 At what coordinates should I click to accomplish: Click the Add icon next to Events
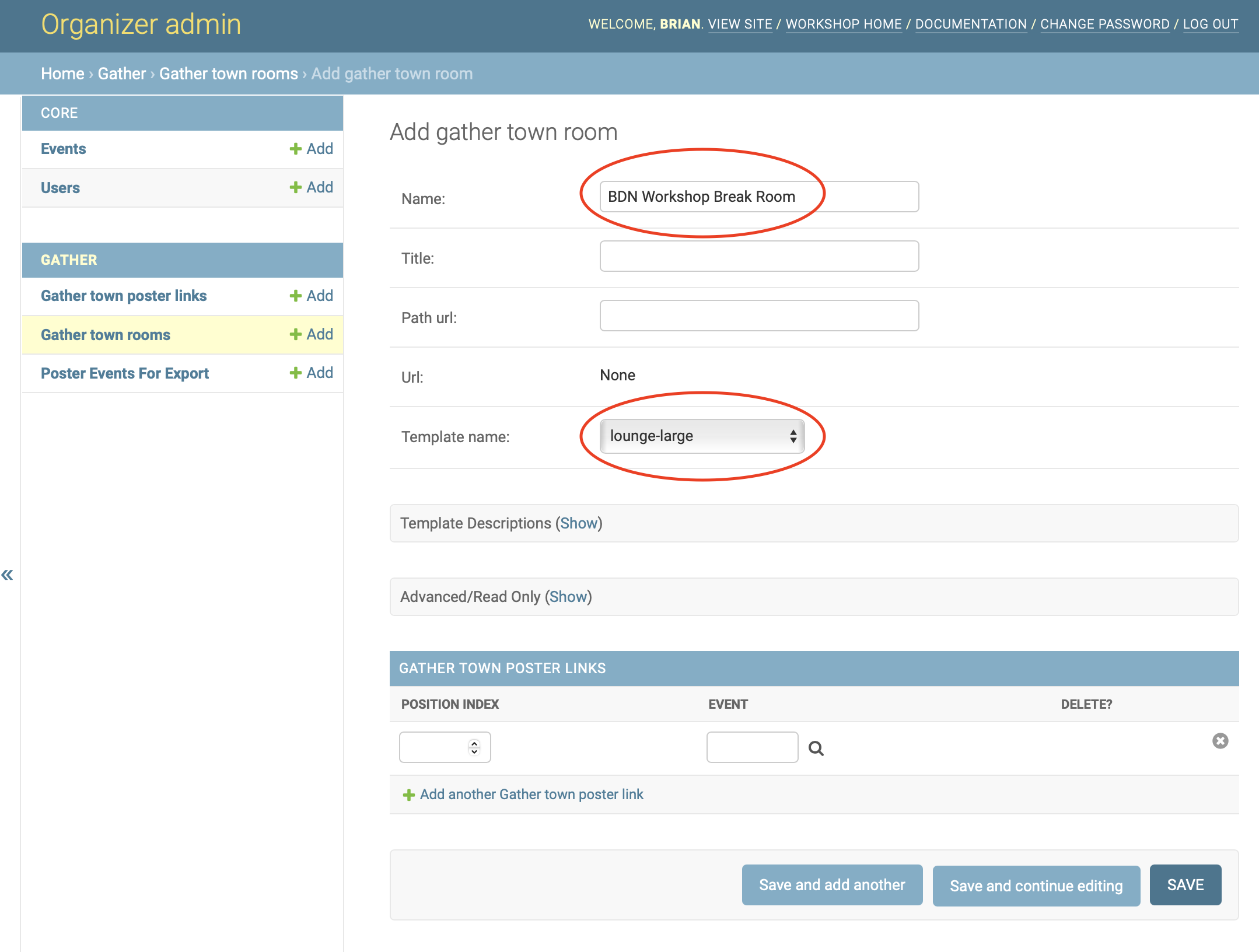click(x=312, y=149)
